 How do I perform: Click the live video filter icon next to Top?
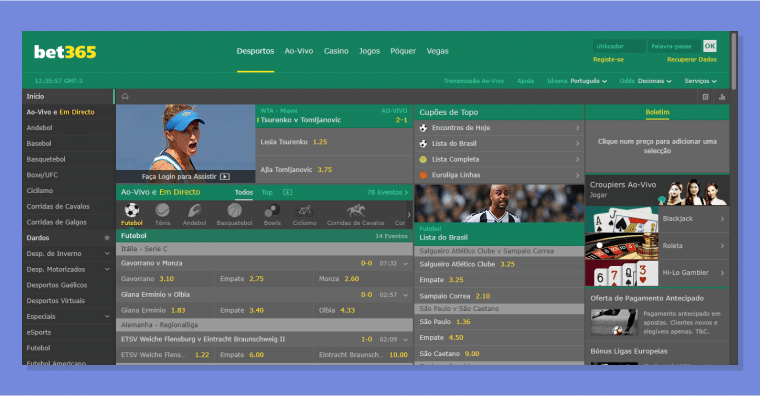tap(287, 192)
